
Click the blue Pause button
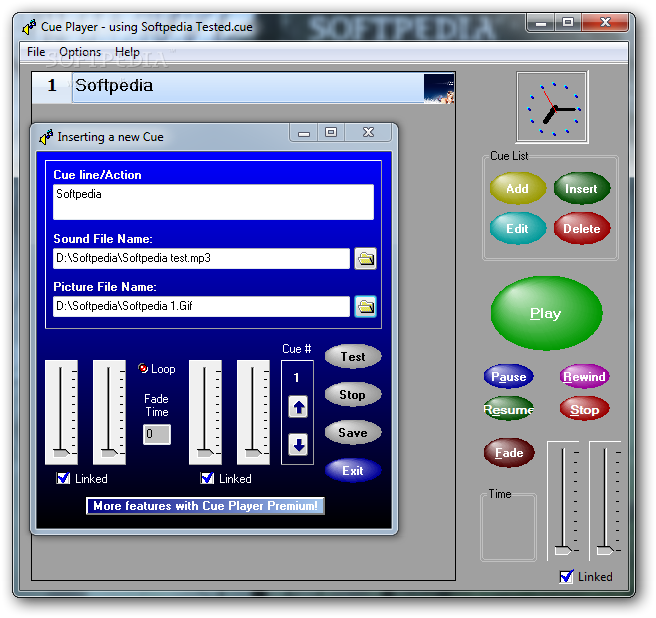click(x=509, y=377)
